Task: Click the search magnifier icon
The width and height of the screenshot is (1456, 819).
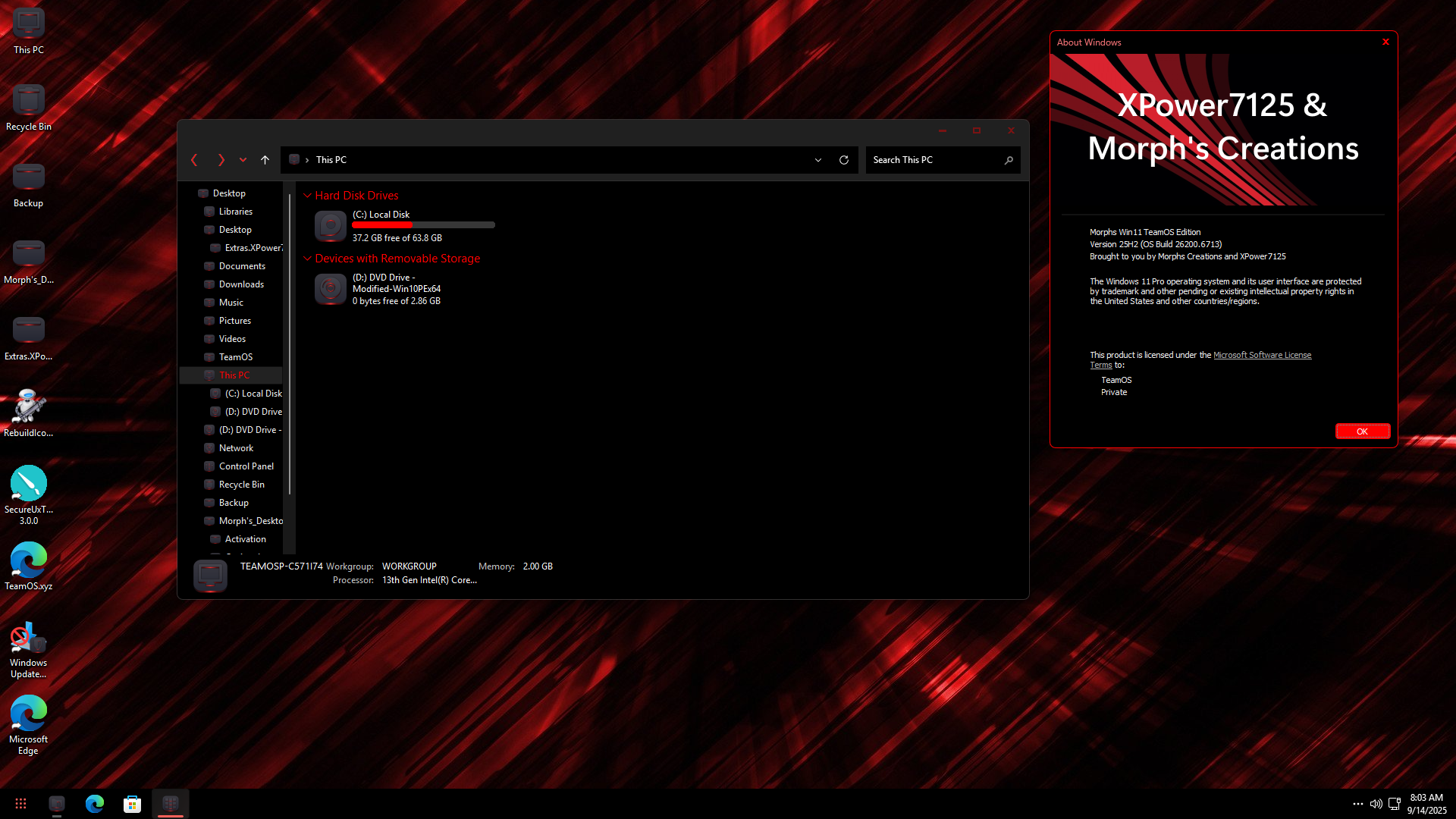Action: pyautogui.click(x=1009, y=160)
